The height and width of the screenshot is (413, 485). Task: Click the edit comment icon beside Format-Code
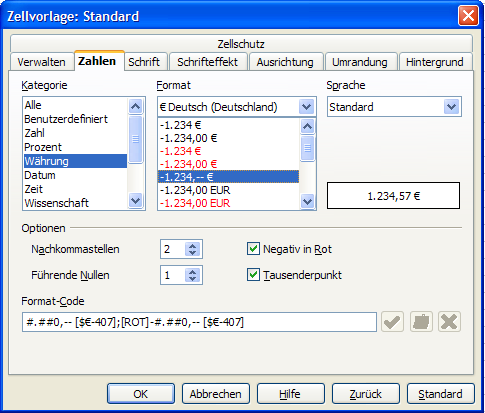421,322
